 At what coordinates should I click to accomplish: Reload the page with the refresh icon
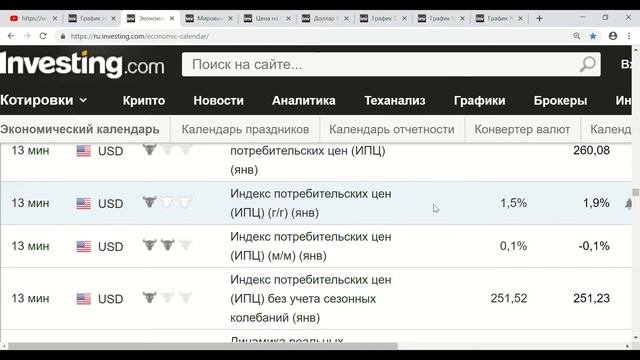43,36
